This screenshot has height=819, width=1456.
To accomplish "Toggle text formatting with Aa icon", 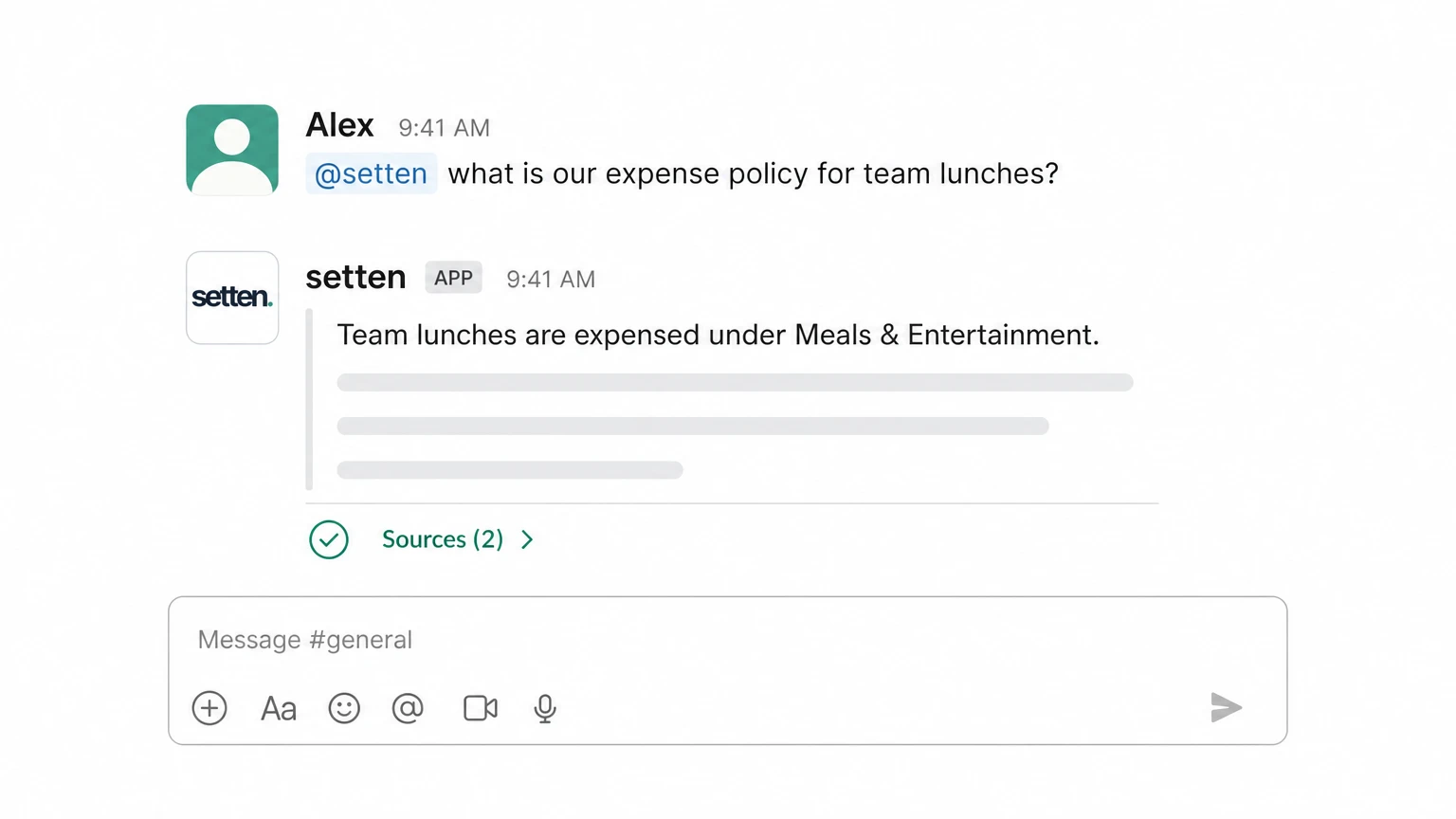I will tap(279, 709).
